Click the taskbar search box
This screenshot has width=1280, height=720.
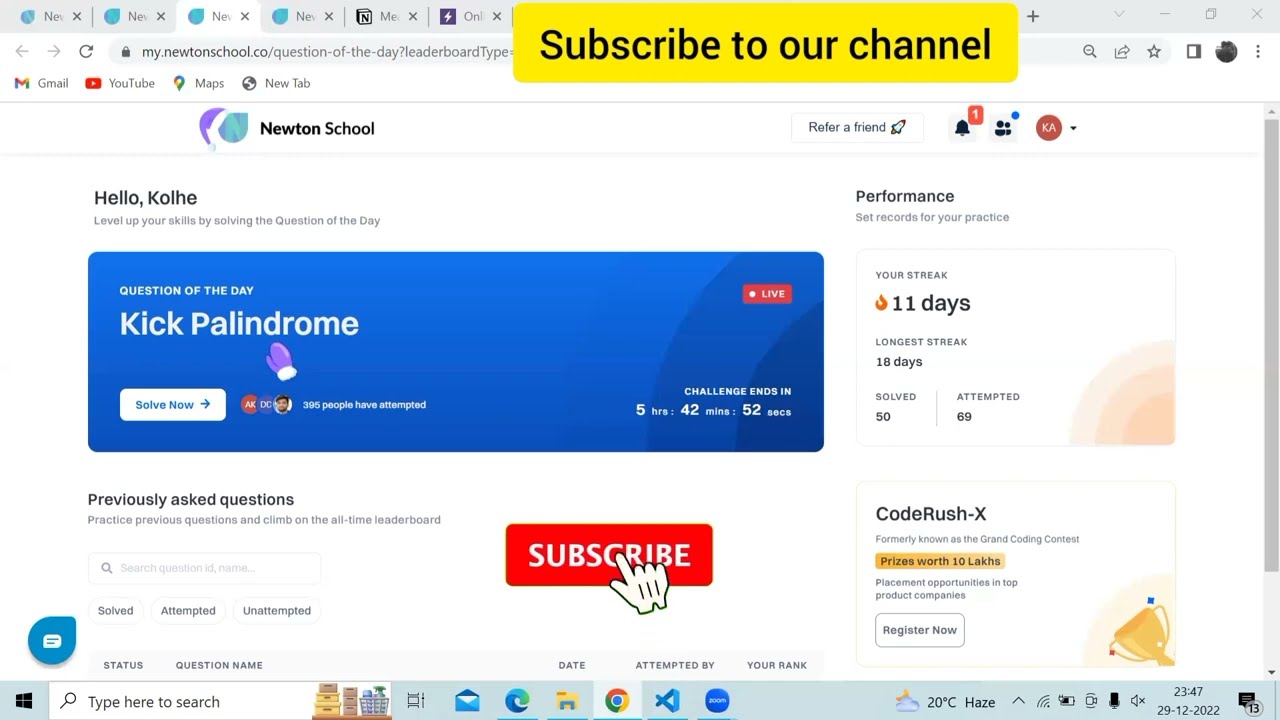pos(220,701)
